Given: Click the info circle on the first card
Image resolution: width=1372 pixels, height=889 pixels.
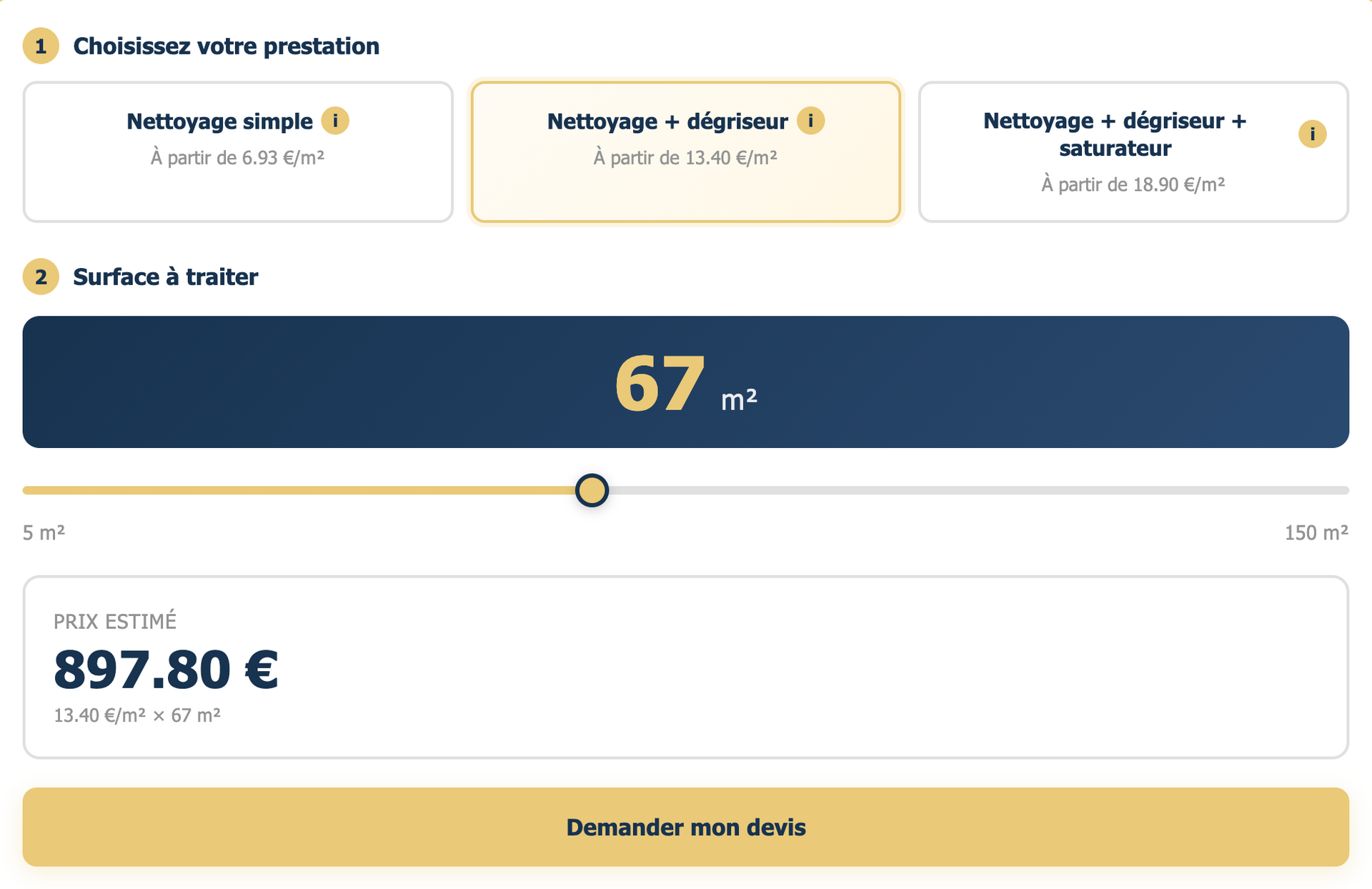Looking at the screenshot, I should pyautogui.click(x=336, y=121).
